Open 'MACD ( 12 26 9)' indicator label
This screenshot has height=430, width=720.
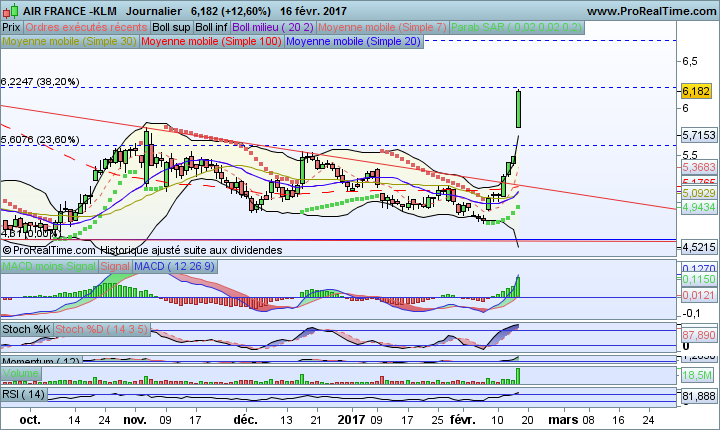[x=174, y=266]
